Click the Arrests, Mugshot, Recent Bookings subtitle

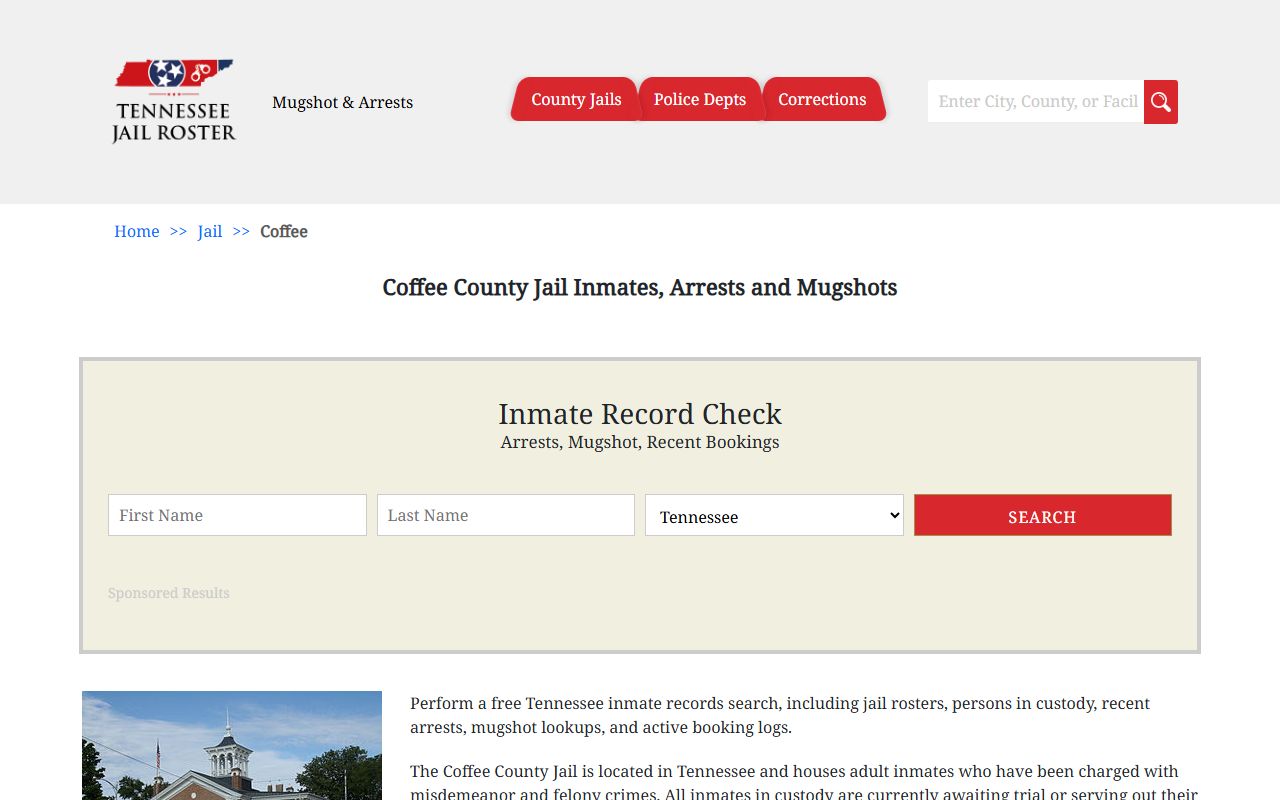pyautogui.click(x=640, y=442)
